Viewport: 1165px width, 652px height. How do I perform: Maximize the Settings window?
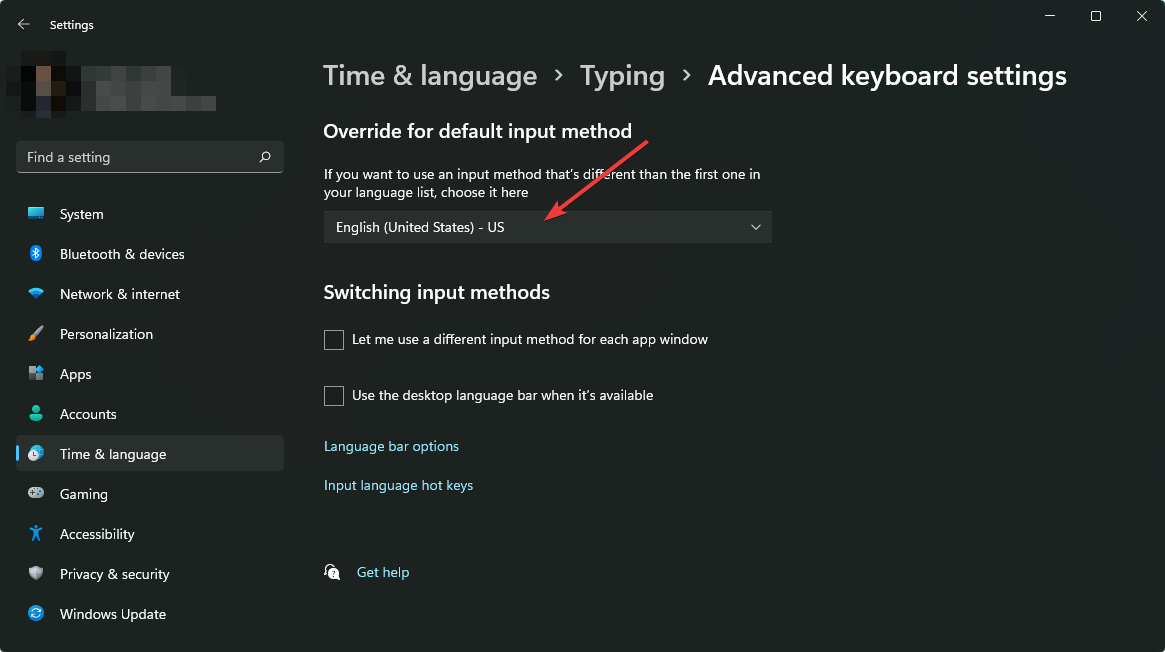(1095, 16)
